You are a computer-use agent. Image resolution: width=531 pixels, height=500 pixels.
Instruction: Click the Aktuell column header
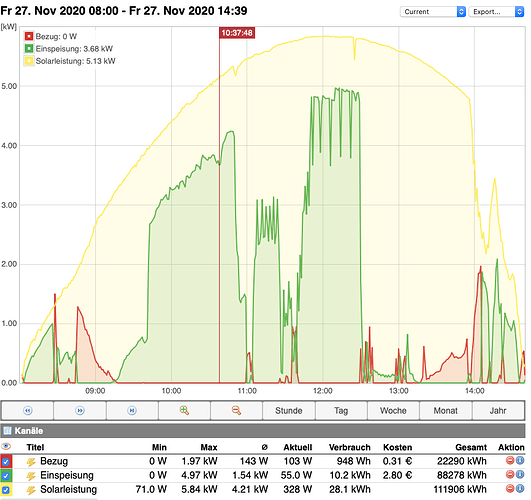pos(298,447)
